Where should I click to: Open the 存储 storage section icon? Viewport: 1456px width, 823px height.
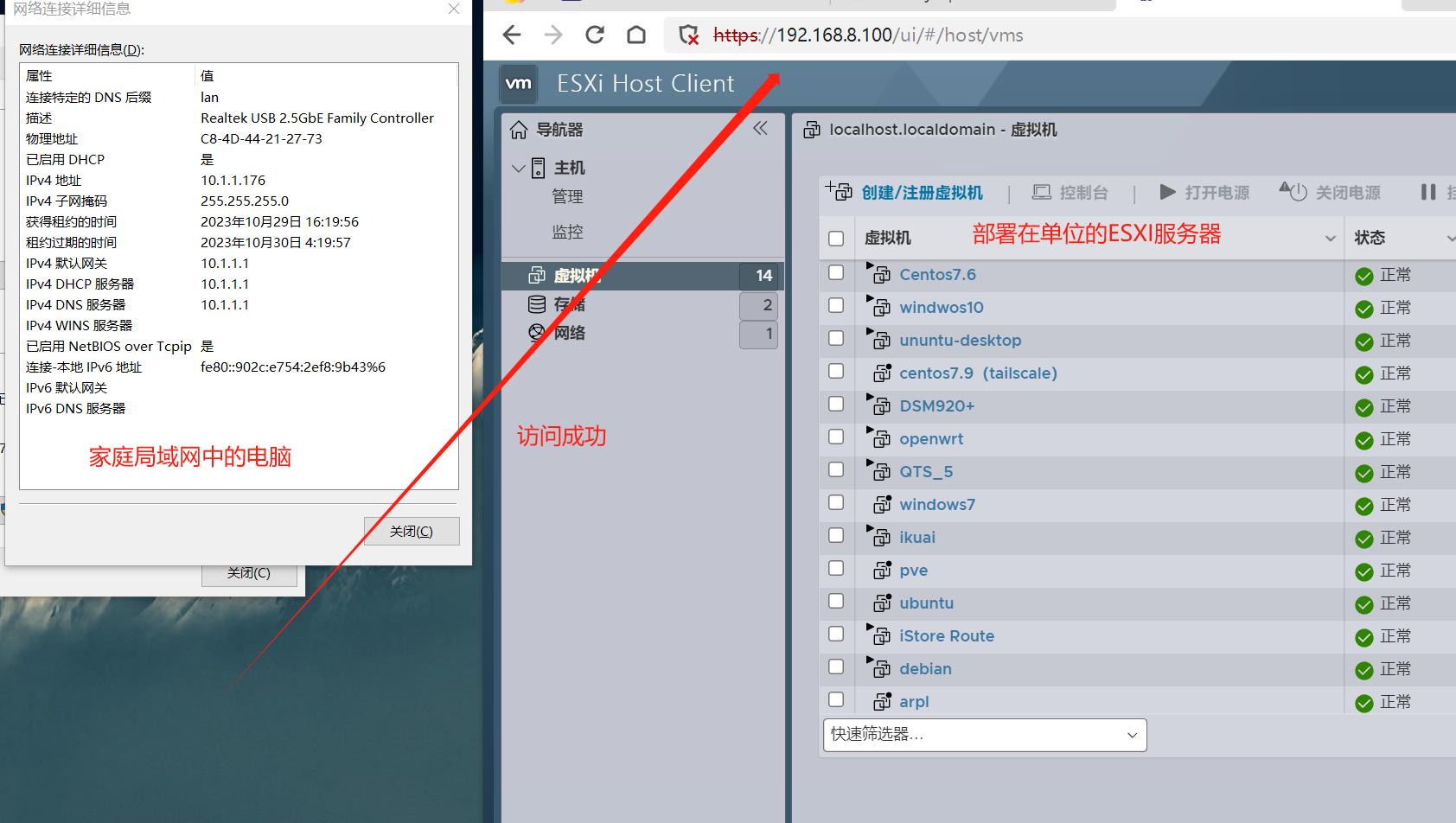(x=537, y=303)
